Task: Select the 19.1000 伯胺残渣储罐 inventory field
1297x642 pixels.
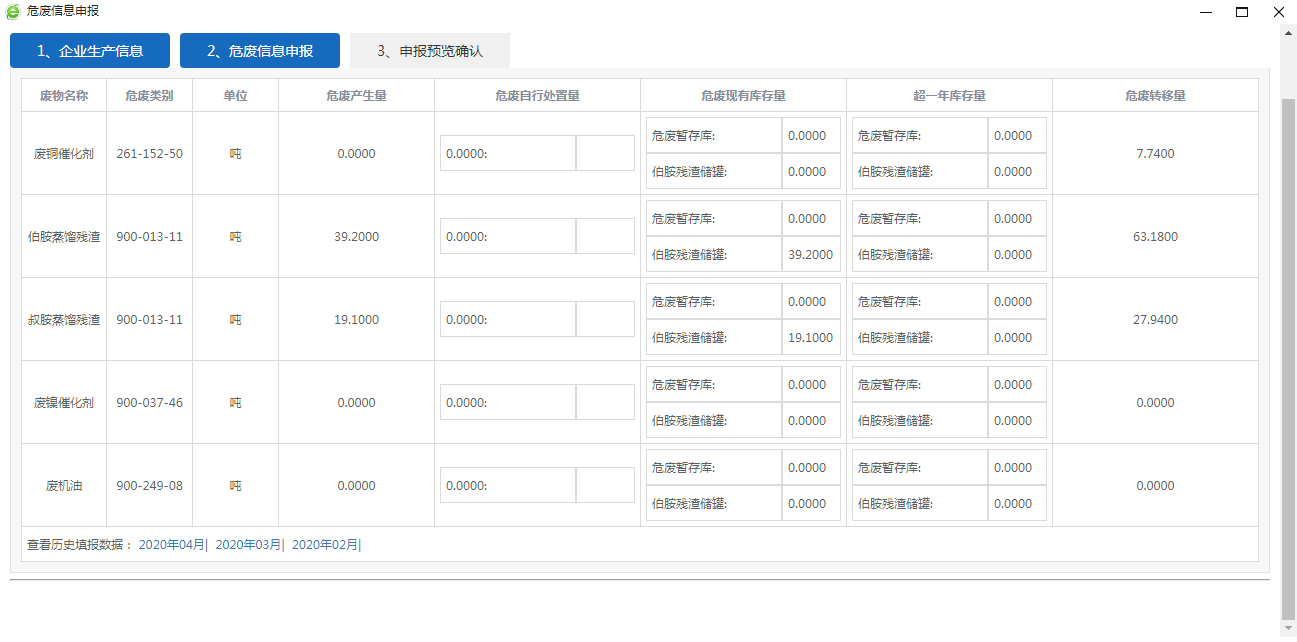Action: pyautogui.click(x=810, y=338)
